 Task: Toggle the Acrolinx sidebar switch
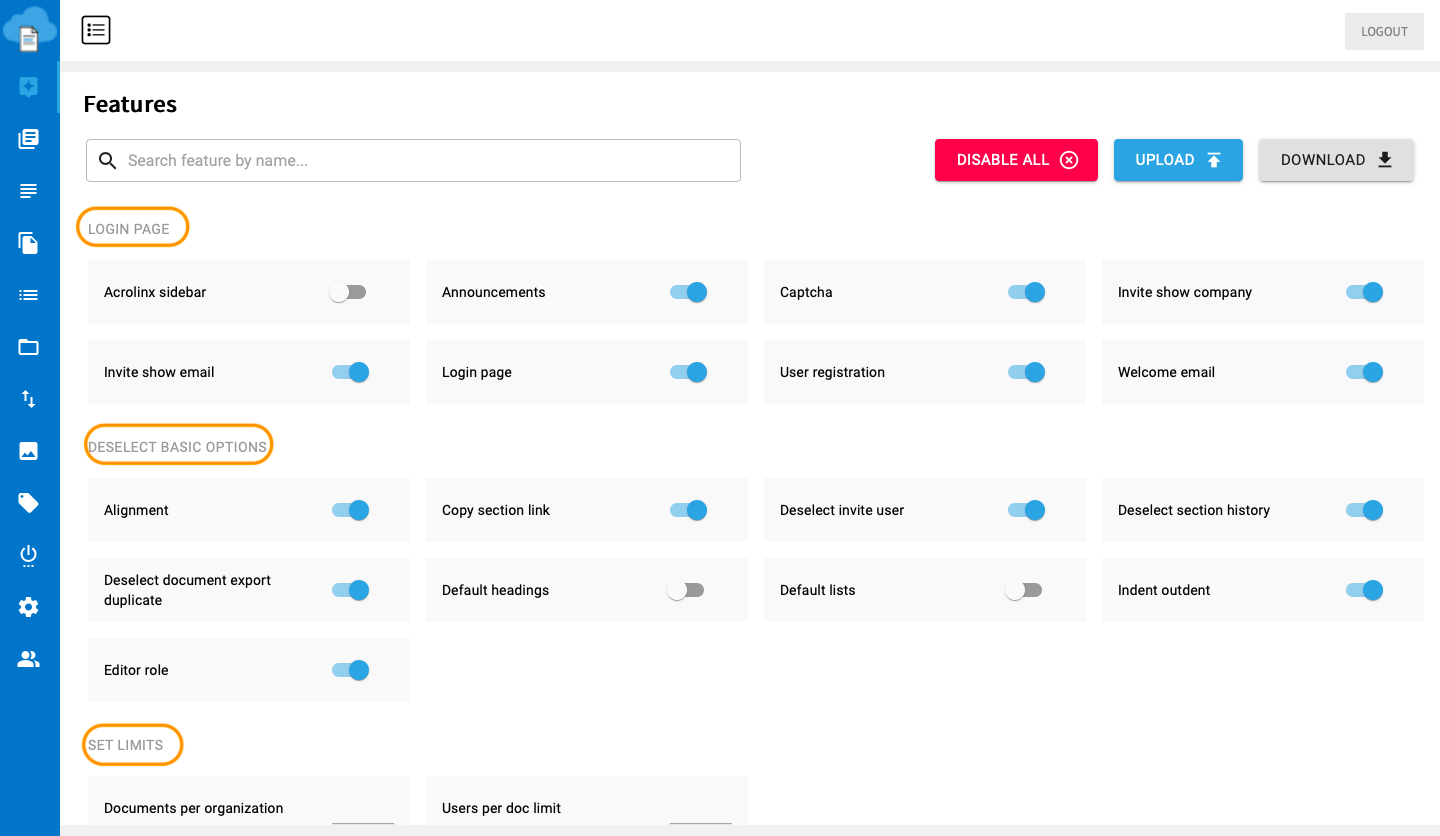pyautogui.click(x=349, y=292)
